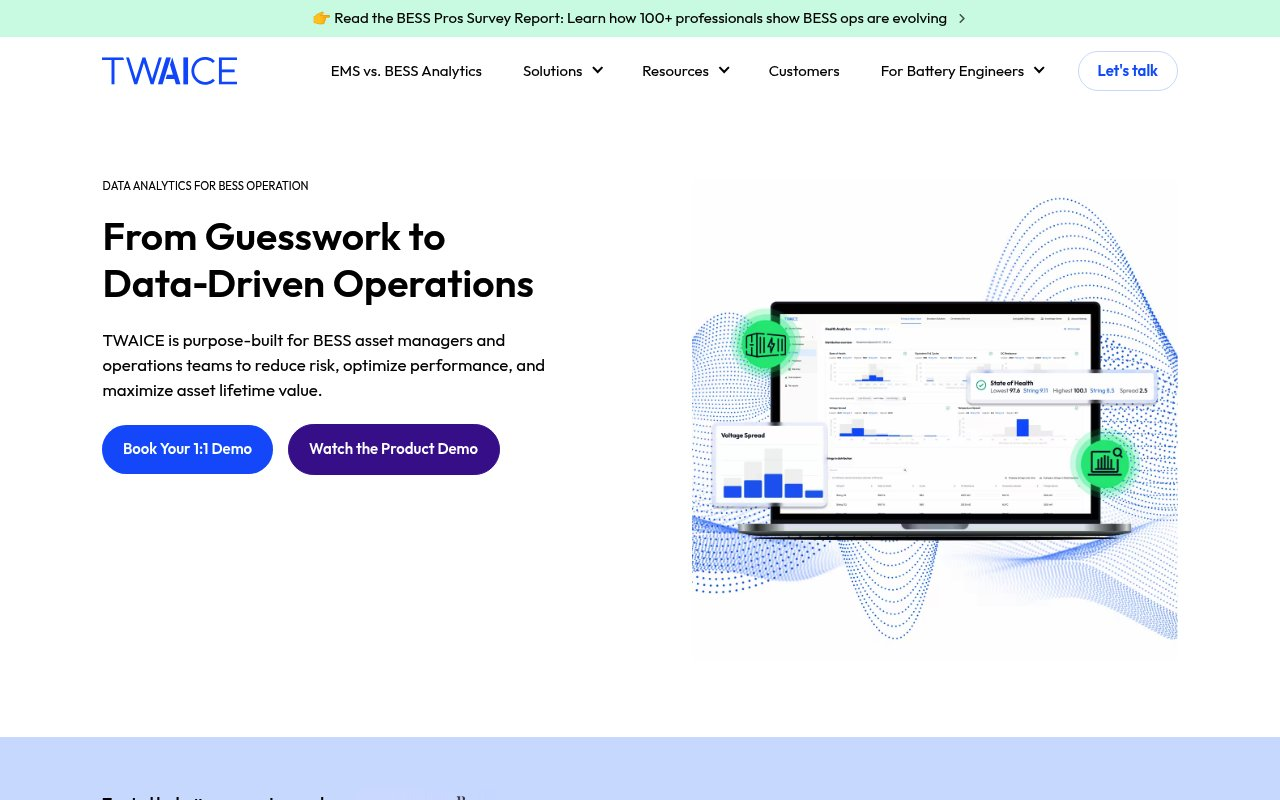Click the Voltage Spread chart card
This screenshot has width=1280, height=800.
(770, 465)
